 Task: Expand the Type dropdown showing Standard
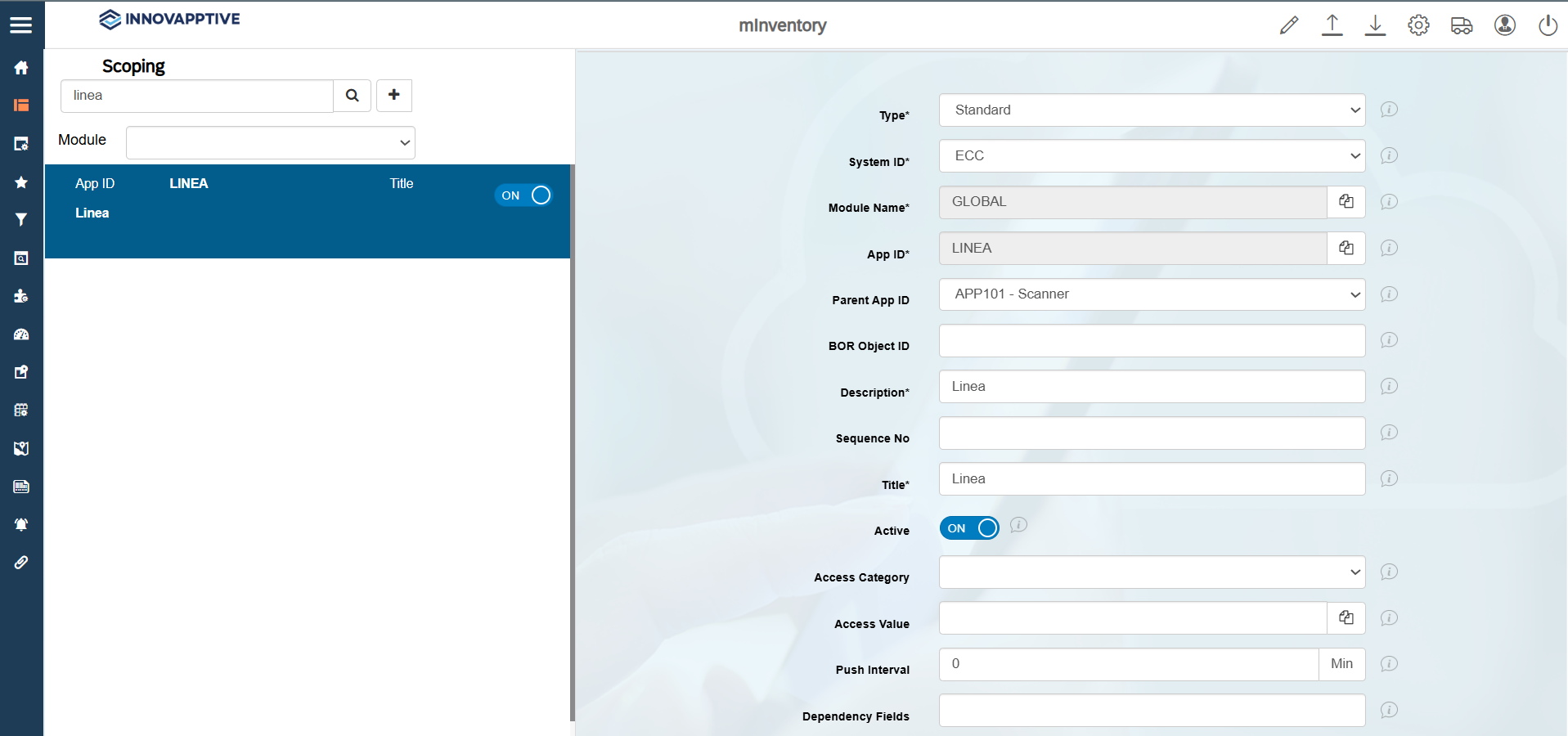coord(1152,110)
